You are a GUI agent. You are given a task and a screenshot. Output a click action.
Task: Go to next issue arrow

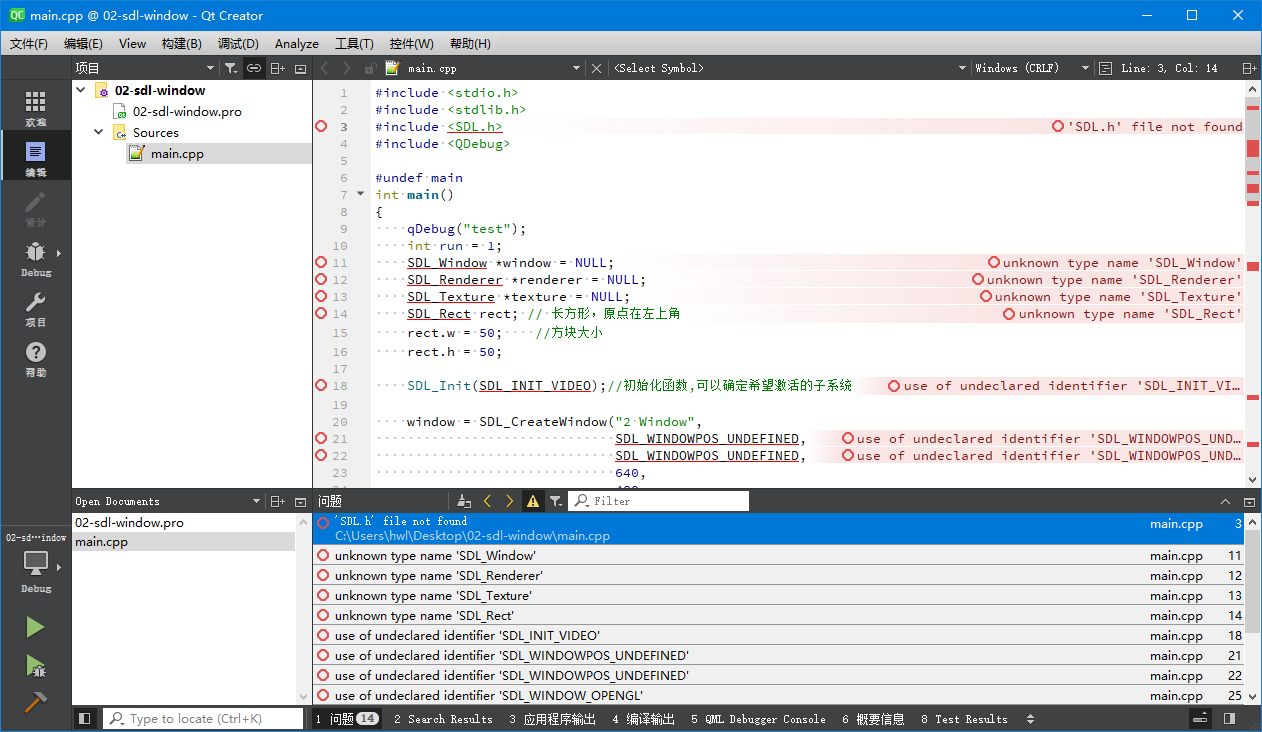pos(510,501)
